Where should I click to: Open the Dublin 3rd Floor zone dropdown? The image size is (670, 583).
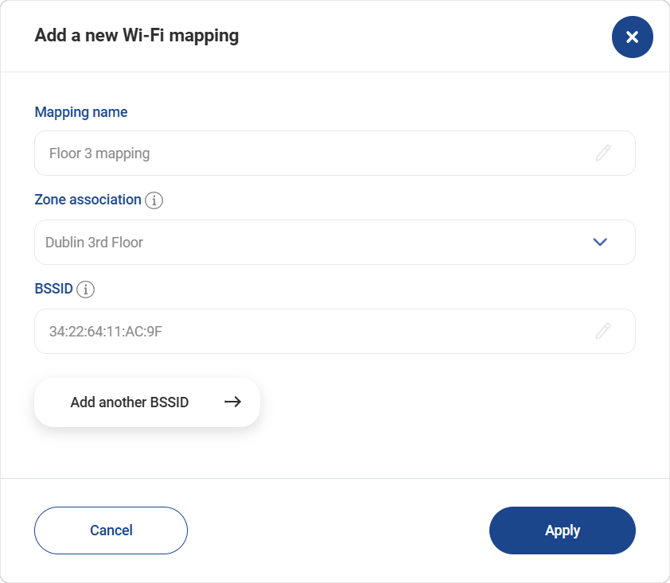335,242
